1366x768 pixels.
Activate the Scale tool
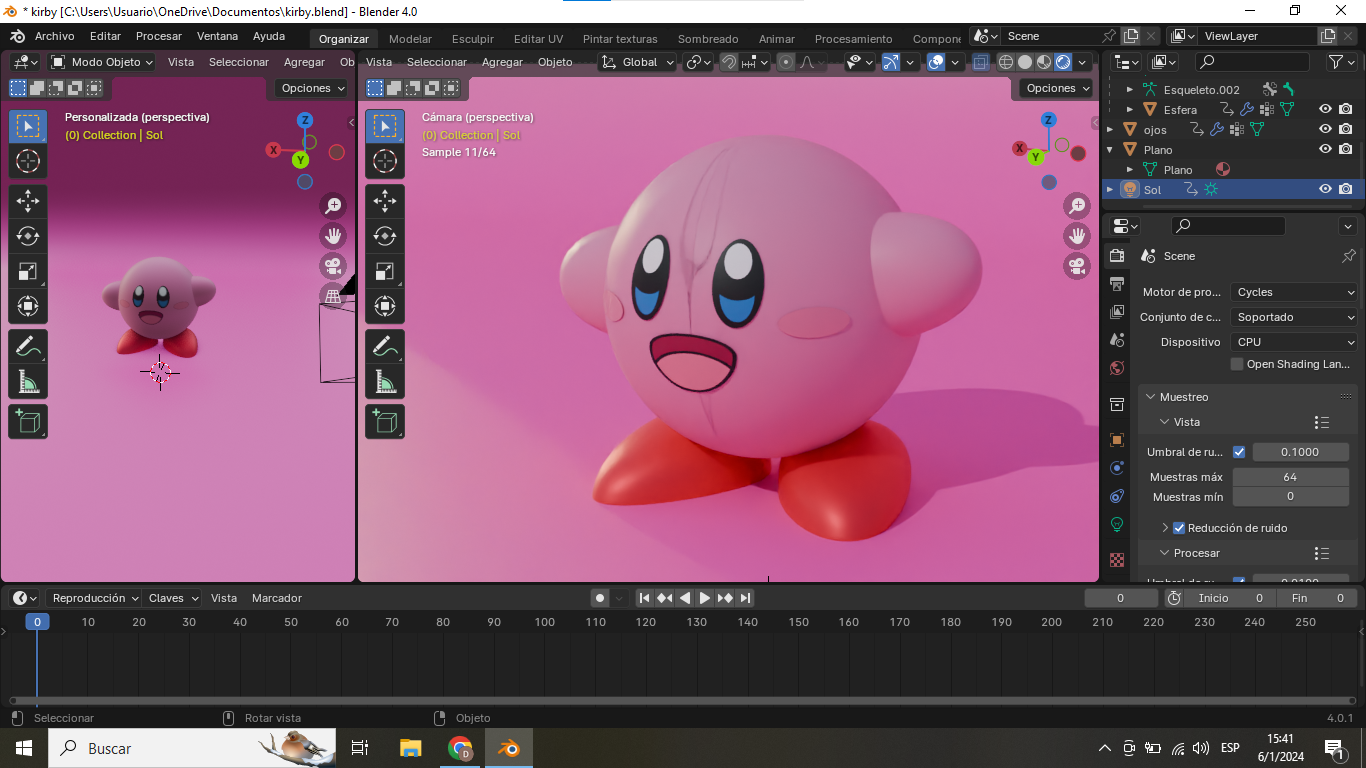coord(28,270)
